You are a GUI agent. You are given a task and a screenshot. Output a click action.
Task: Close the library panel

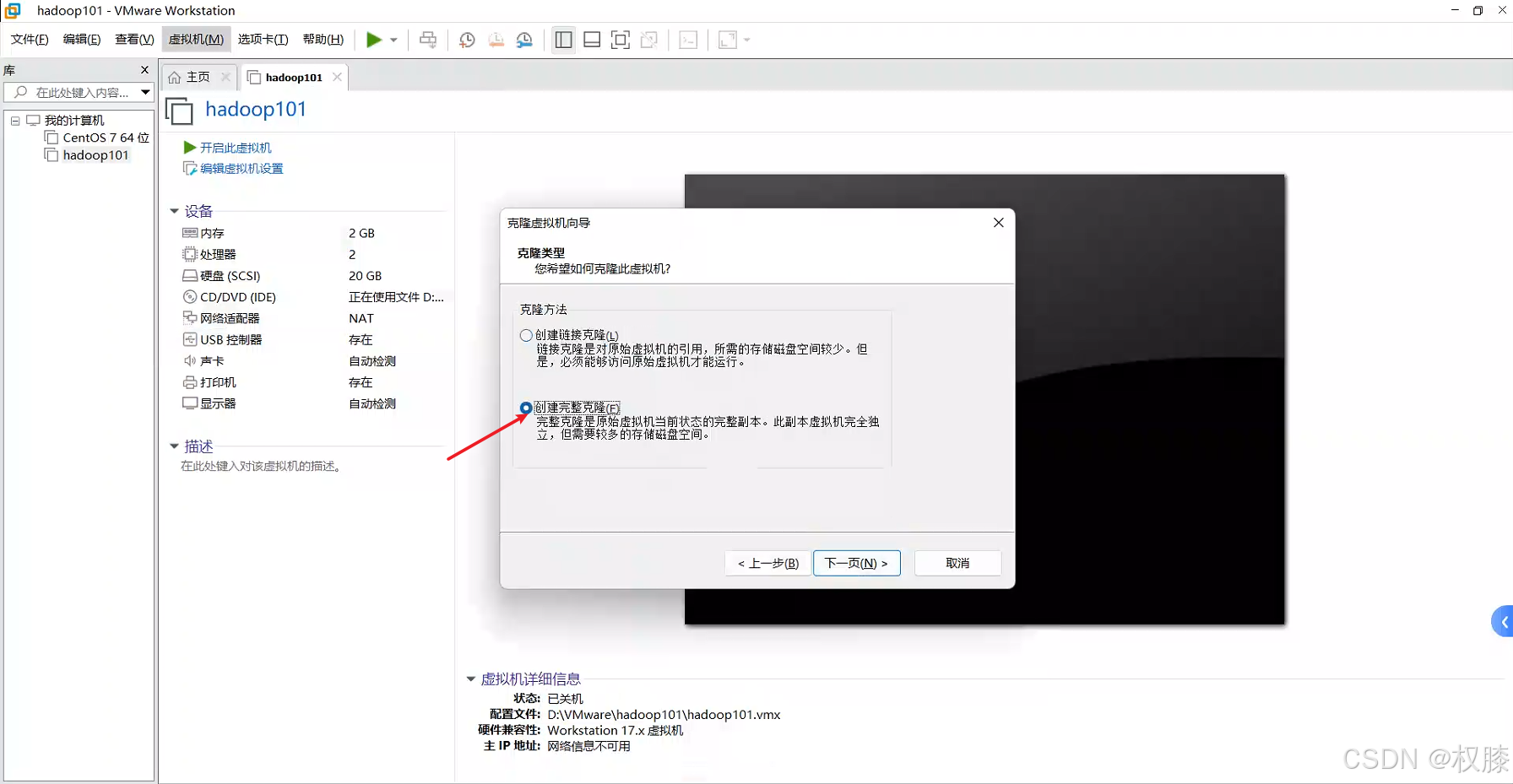[144, 70]
